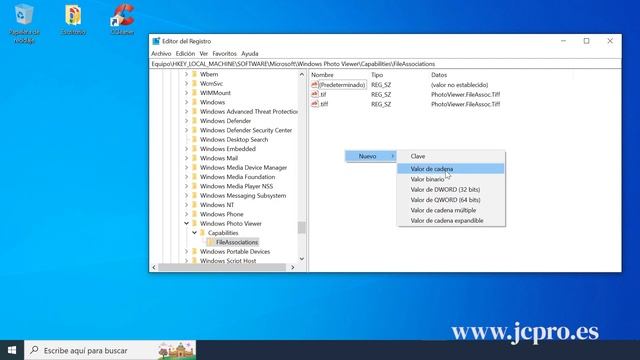Select the .tiff value icon
The image size is (640, 360).
point(314,104)
